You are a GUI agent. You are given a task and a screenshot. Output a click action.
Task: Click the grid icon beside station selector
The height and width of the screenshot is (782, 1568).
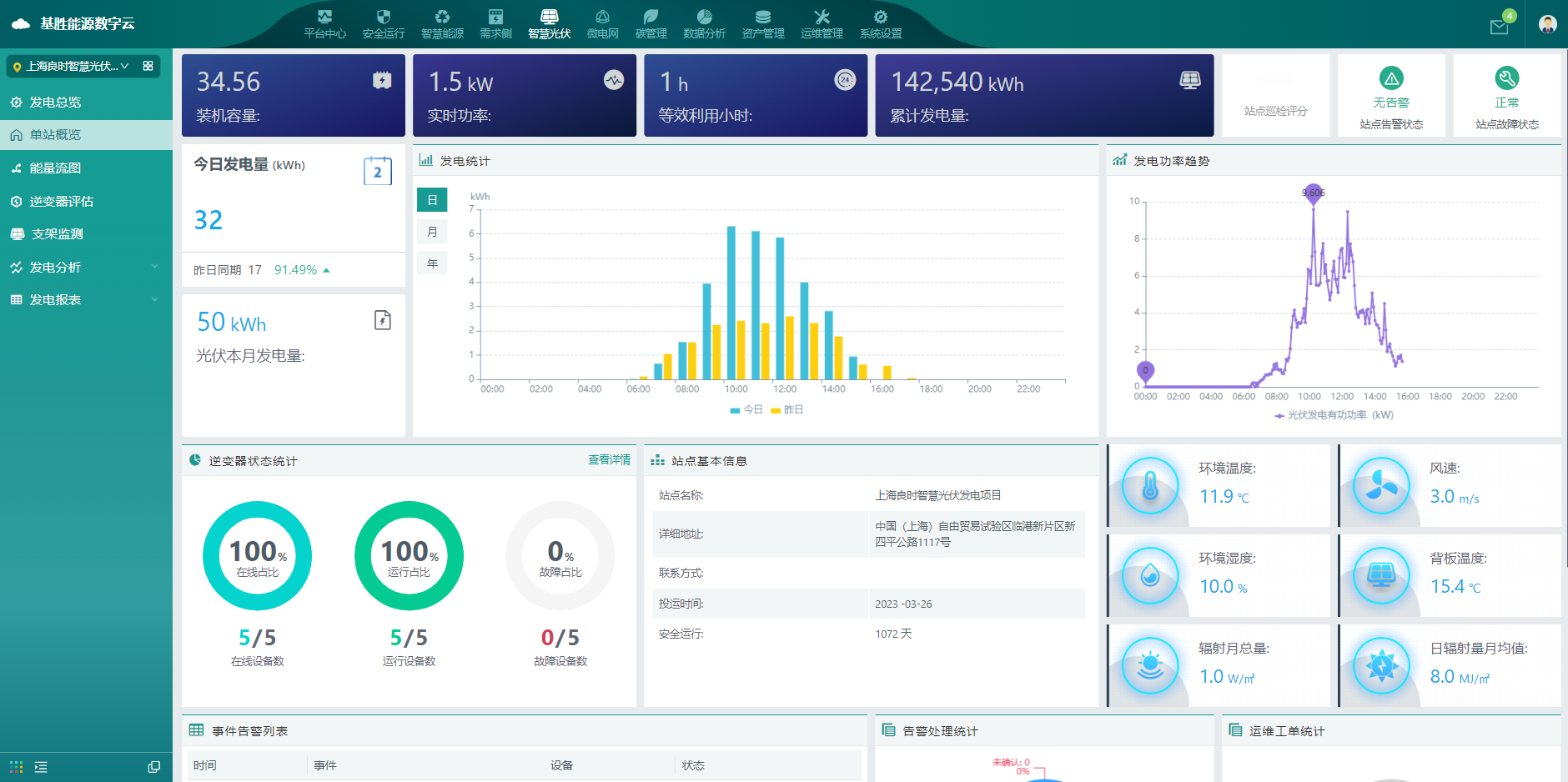(x=148, y=66)
